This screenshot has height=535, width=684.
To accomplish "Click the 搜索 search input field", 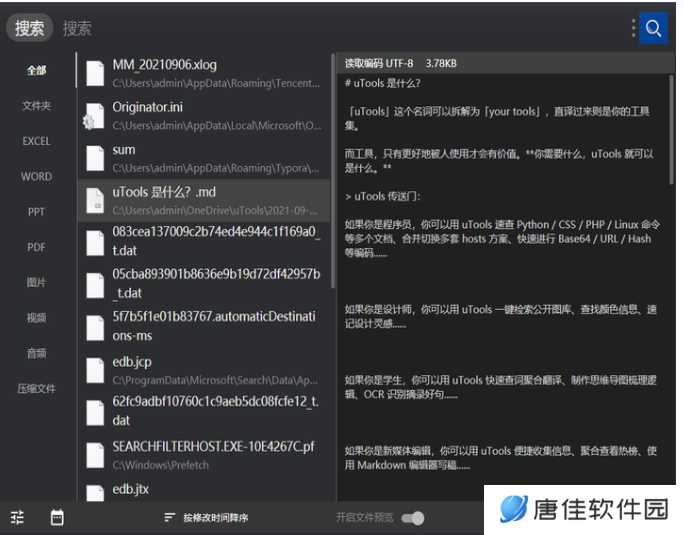I will tap(340, 28).
